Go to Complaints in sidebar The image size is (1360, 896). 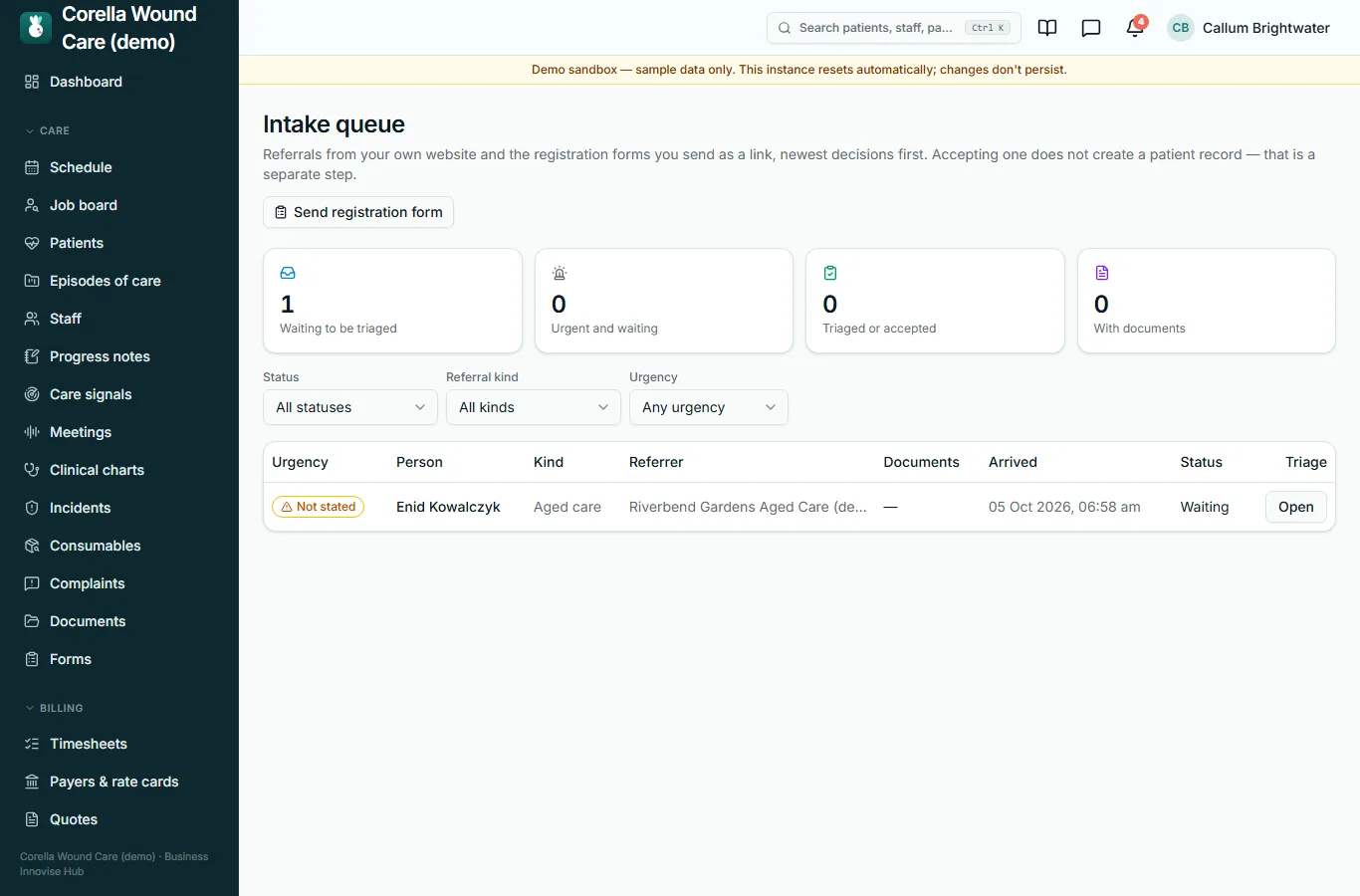(x=119, y=583)
